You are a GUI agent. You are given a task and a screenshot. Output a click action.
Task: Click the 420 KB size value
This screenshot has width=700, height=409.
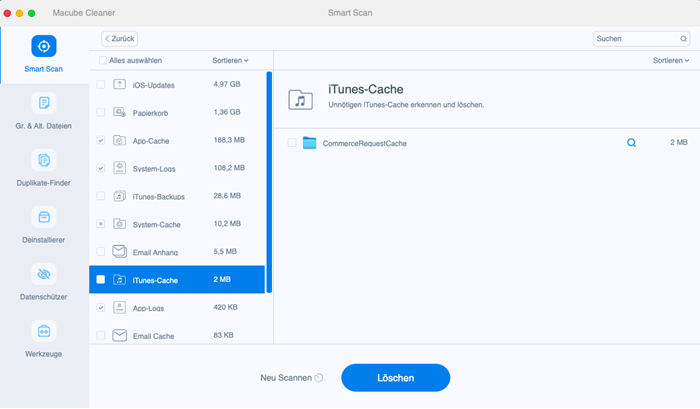[x=225, y=307]
